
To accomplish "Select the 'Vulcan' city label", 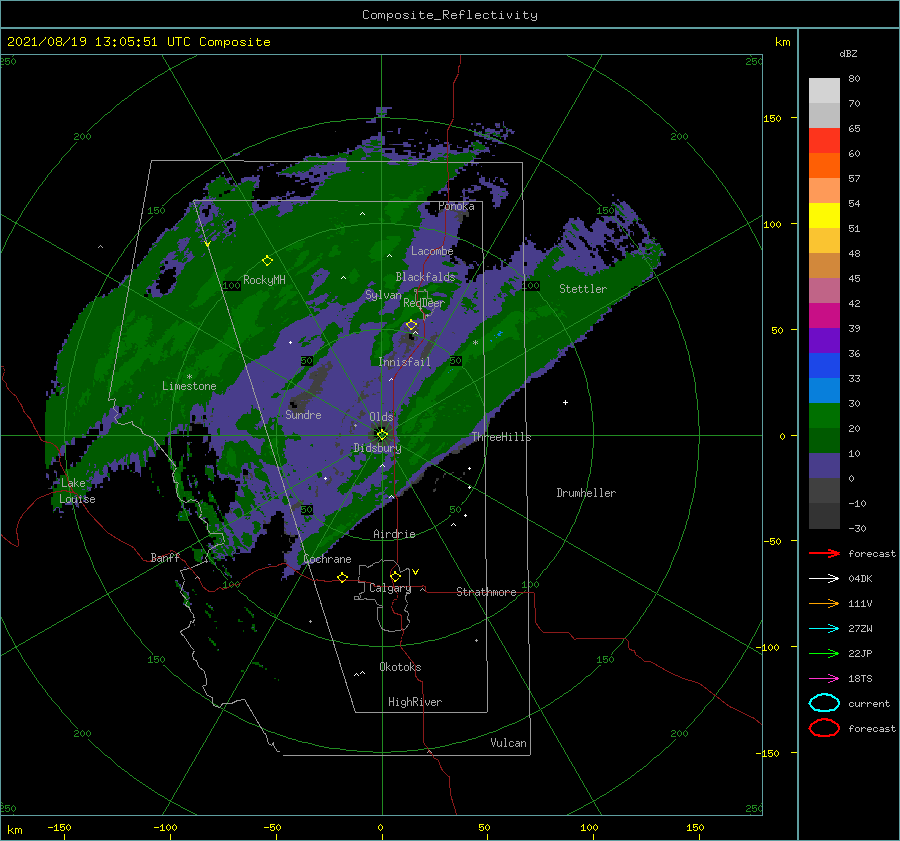I will (508, 743).
